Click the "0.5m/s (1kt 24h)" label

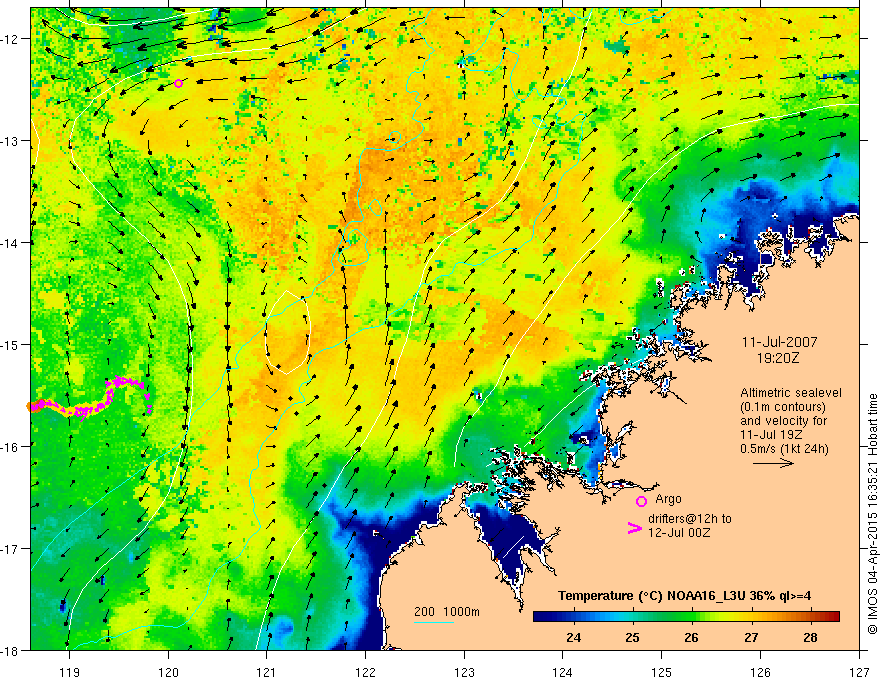click(x=785, y=449)
